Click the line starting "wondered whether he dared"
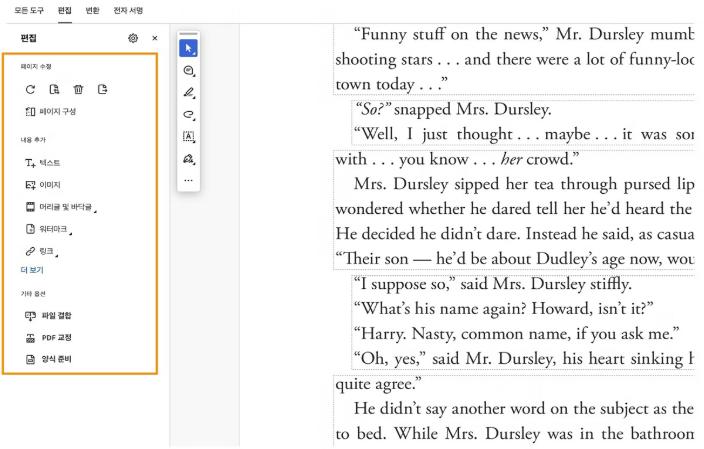Viewport: 704px width, 449px height. click(515, 209)
